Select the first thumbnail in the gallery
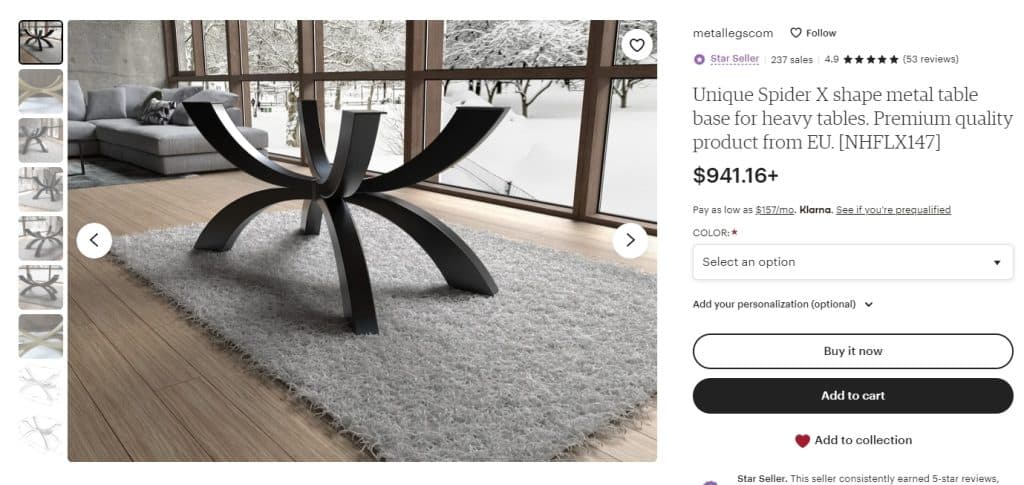This screenshot has width=1024, height=485. tap(40, 42)
